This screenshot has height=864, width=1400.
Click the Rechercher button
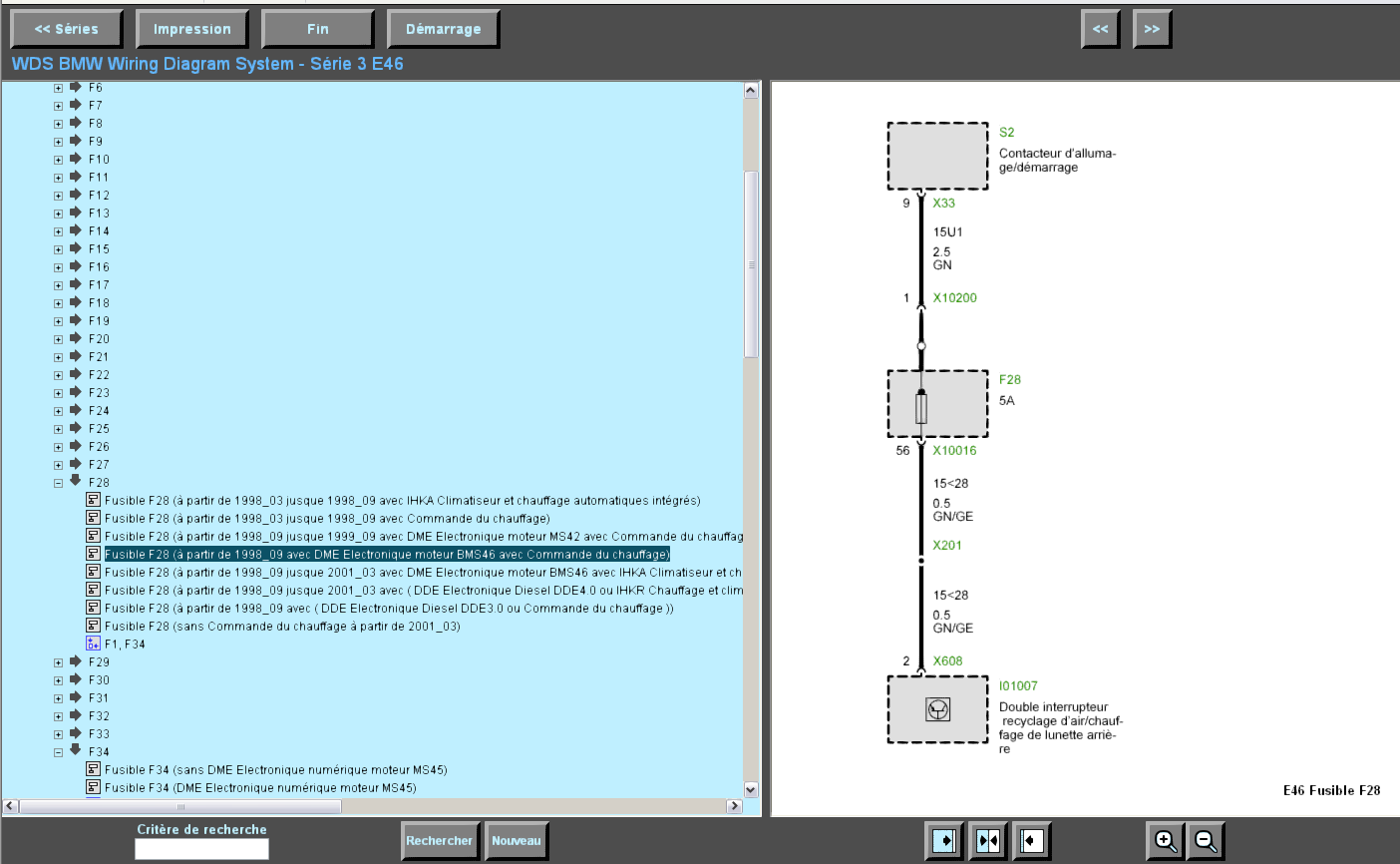coord(440,841)
